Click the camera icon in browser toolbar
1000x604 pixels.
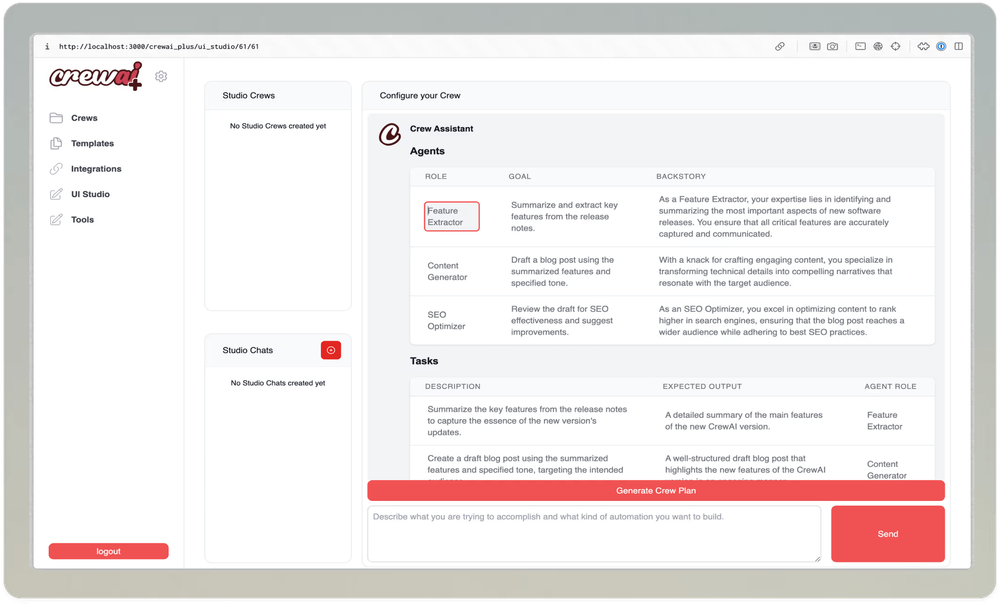(x=832, y=47)
